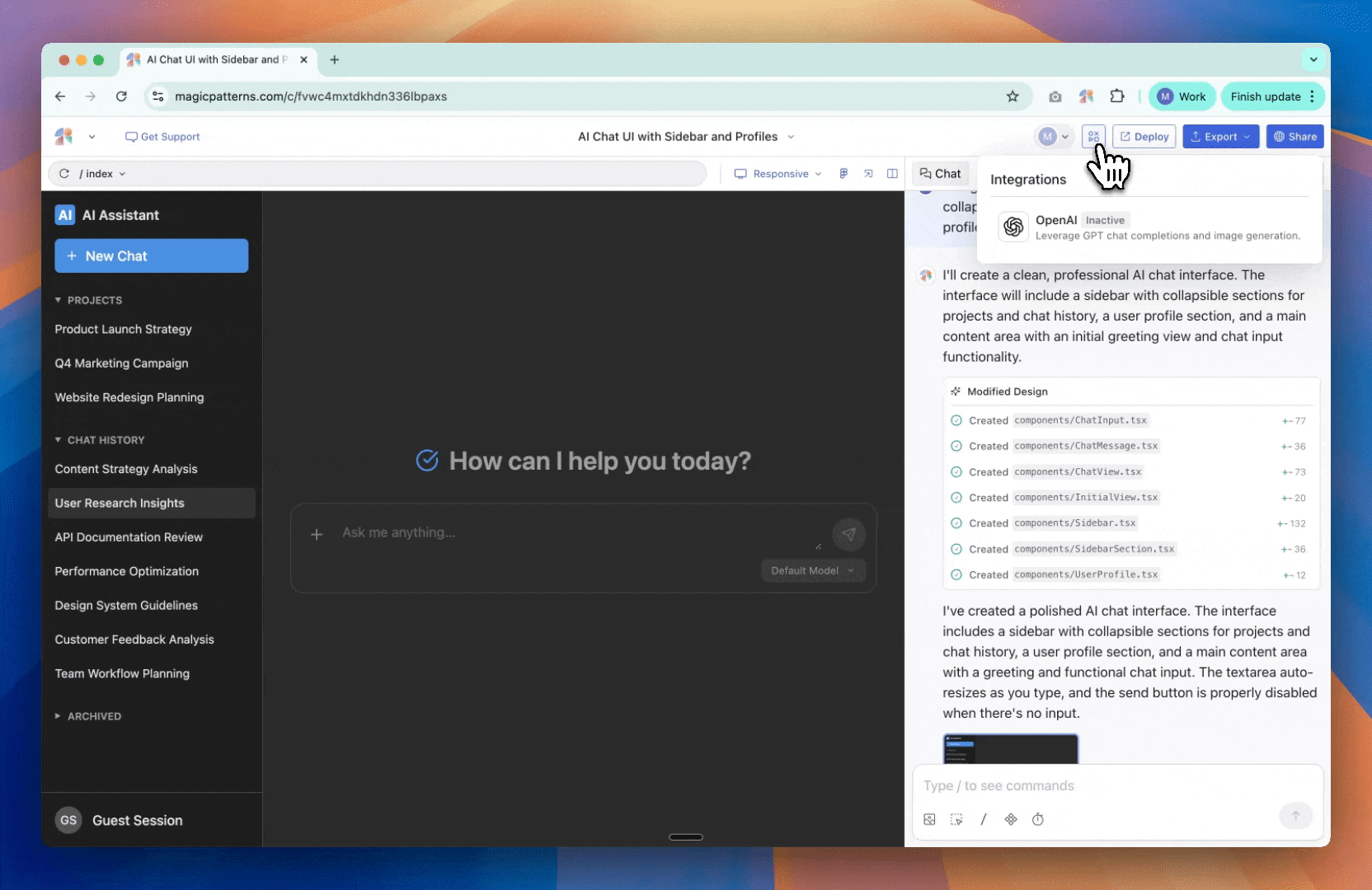Switch to the Chat tab
The image size is (1372, 890).
tap(941, 174)
